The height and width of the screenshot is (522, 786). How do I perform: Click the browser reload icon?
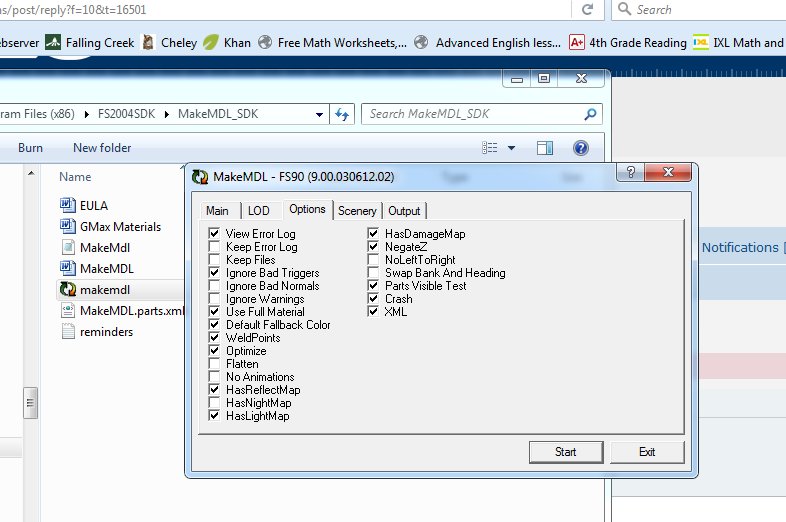[587, 9]
